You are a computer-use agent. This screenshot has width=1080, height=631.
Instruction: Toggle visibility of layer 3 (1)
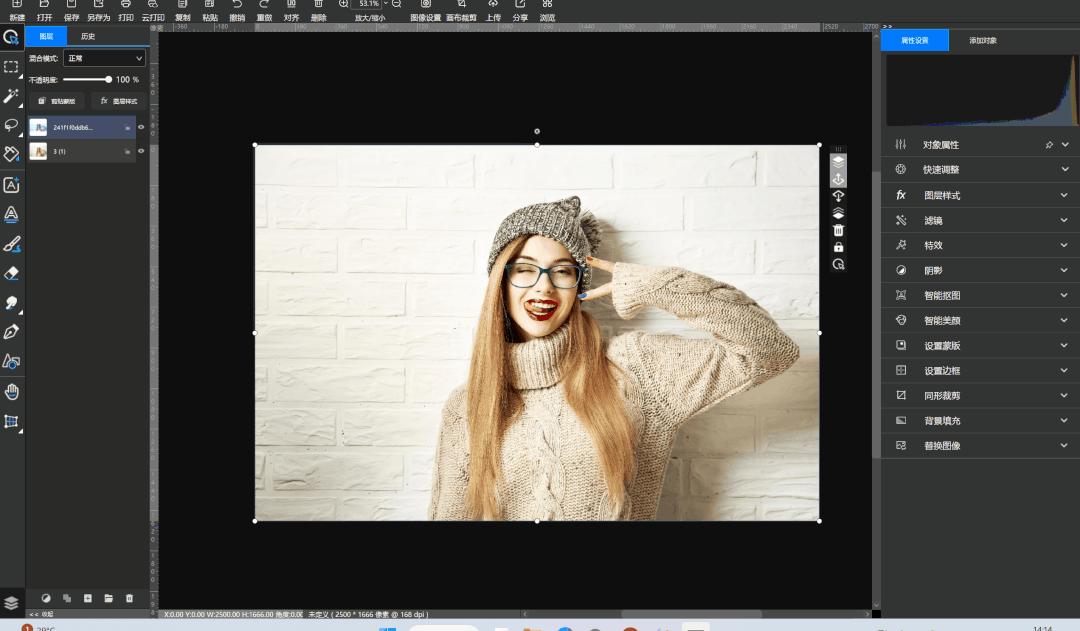(141, 151)
